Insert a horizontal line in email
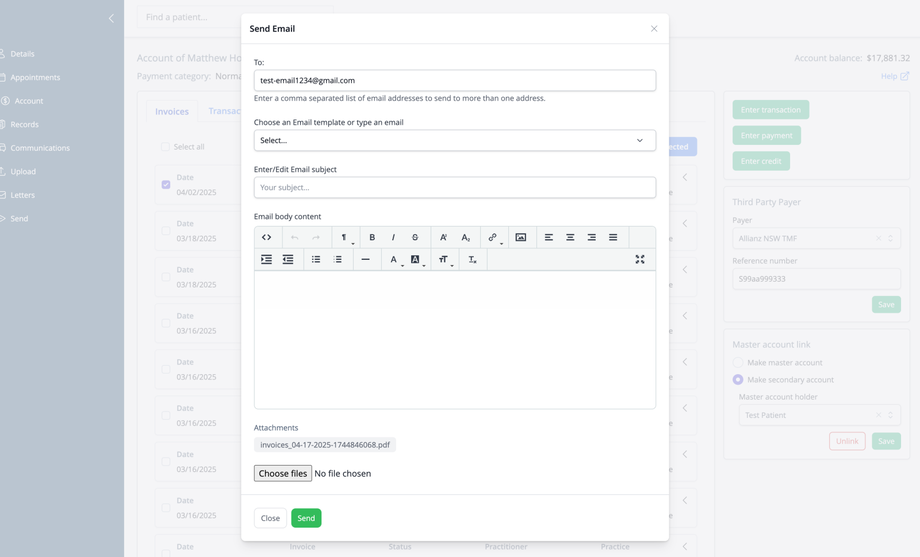This screenshot has height=557, width=920. (x=366, y=259)
